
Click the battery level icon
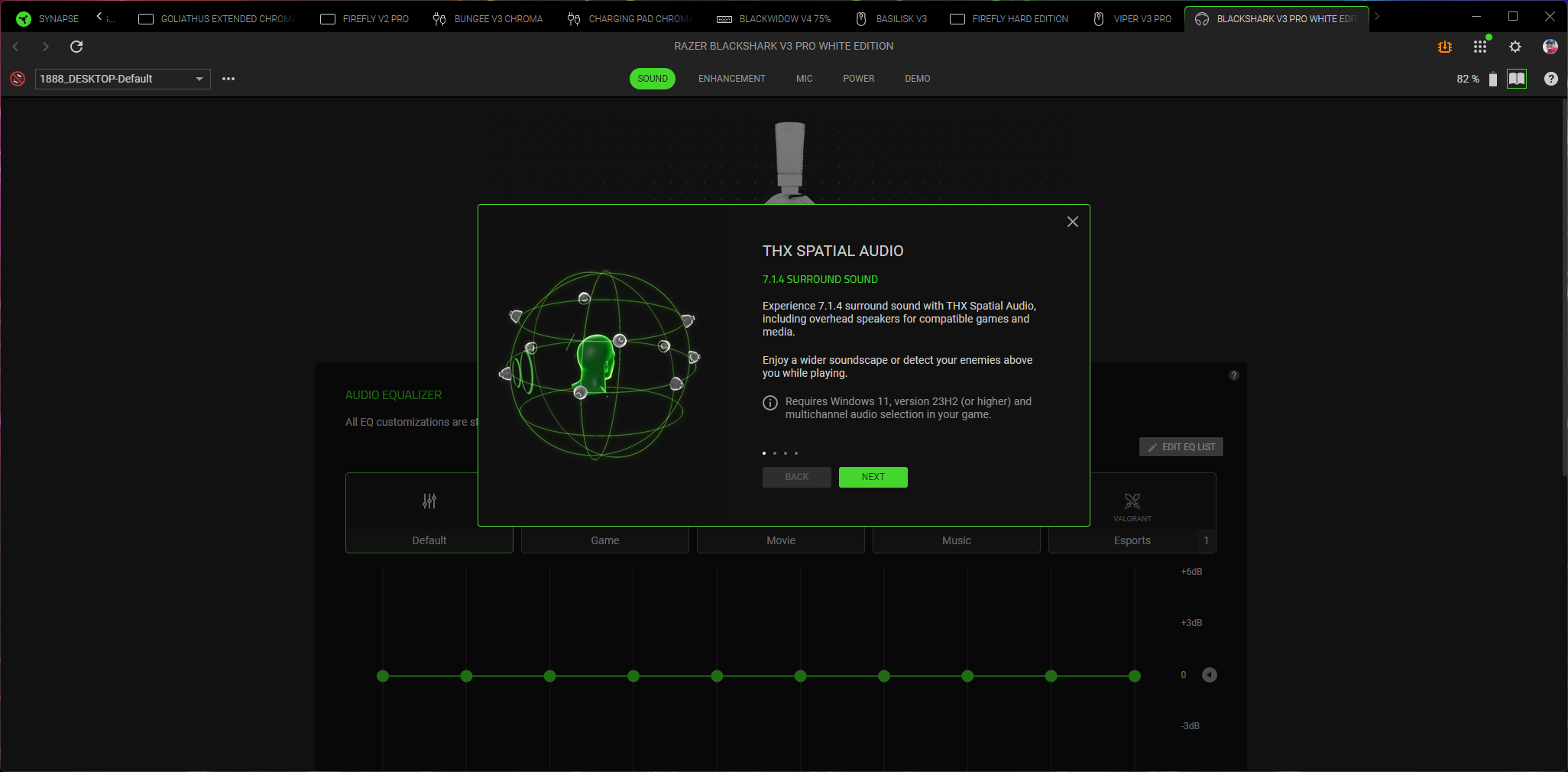(x=1493, y=79)
